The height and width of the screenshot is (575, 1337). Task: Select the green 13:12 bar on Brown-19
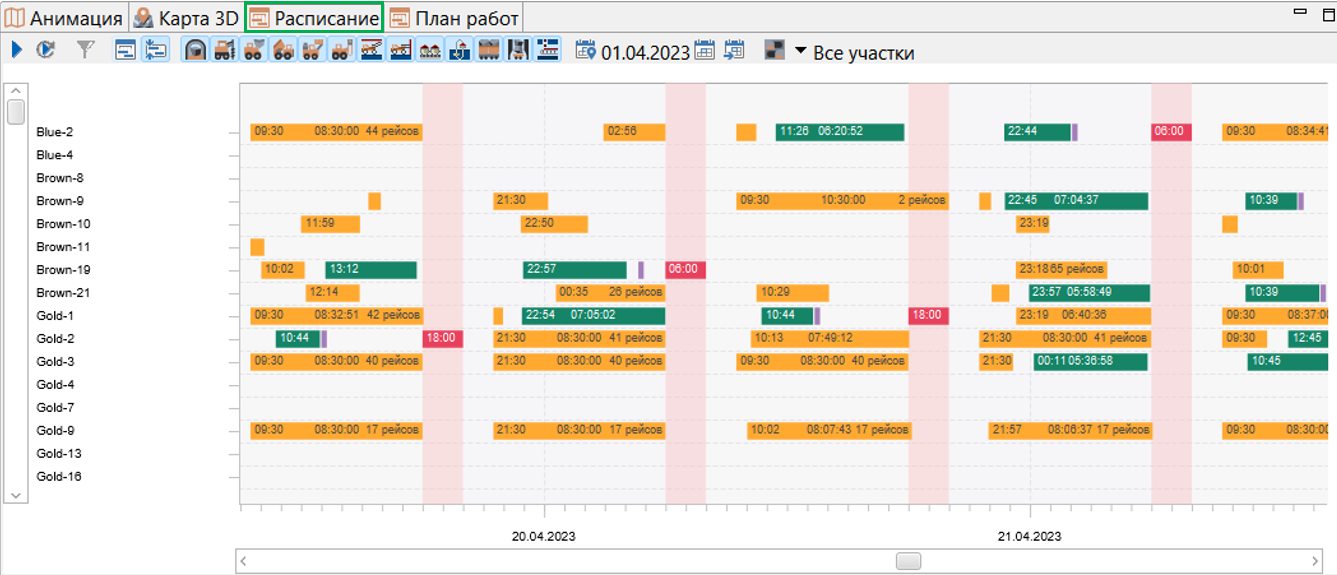coord(371,270)
